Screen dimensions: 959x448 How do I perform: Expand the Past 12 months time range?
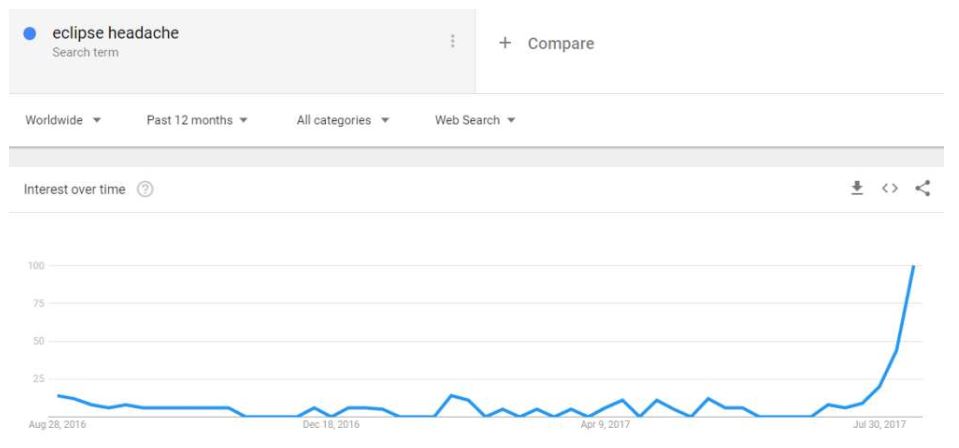(197, 120)
